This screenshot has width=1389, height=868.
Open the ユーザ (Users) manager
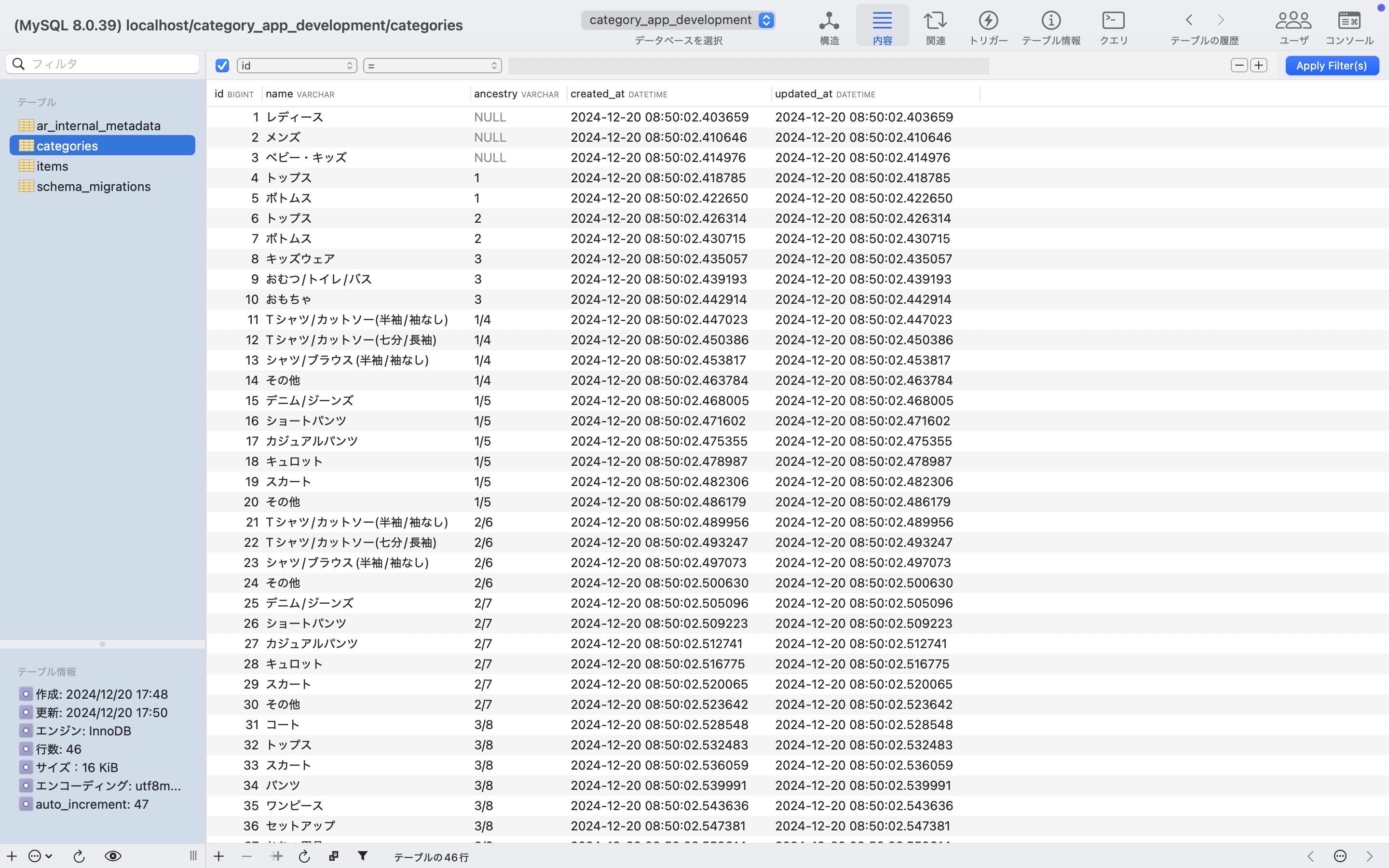point(1293,26)
